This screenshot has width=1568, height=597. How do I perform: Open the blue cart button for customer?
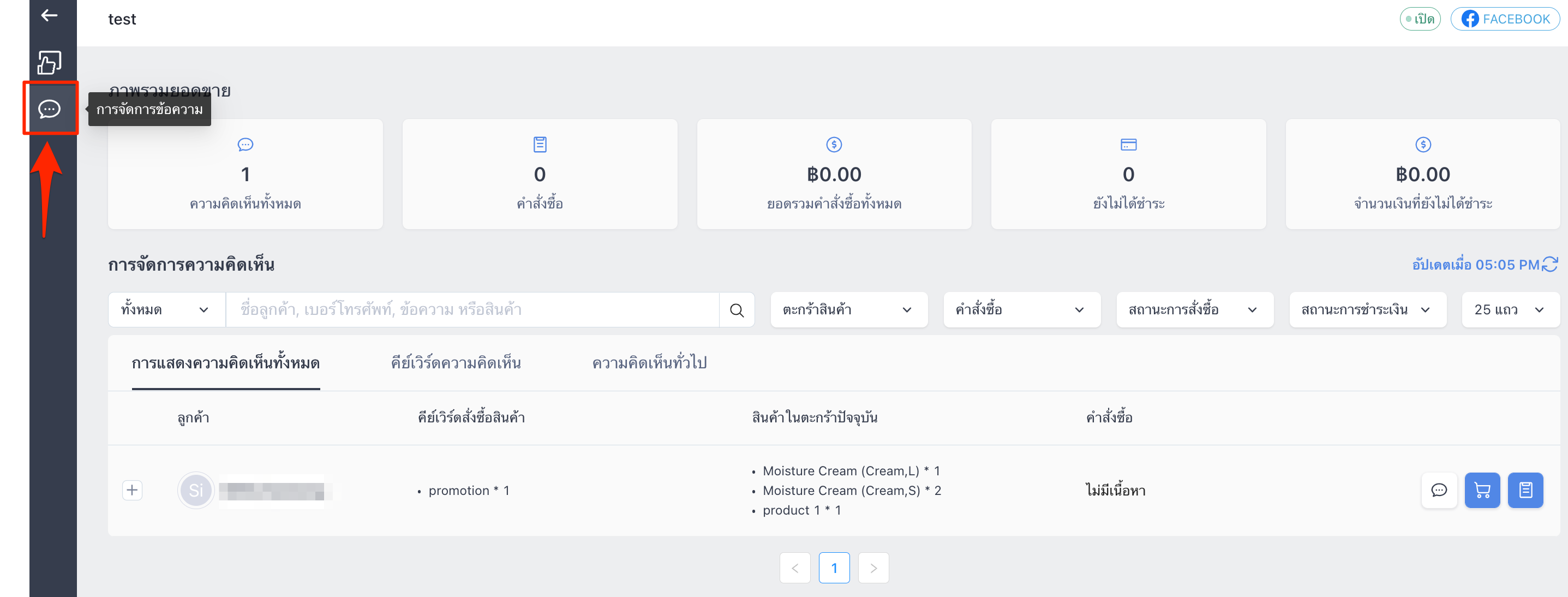click(1482, 490)
